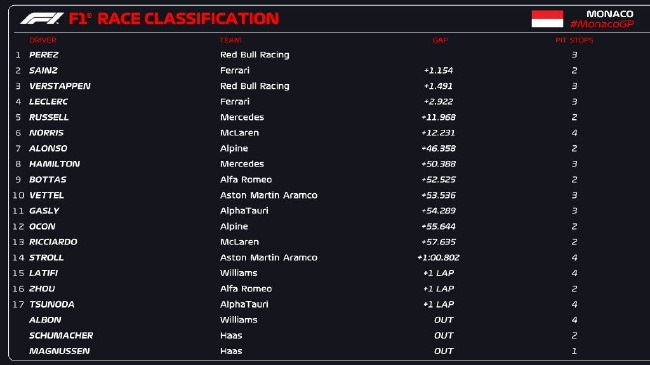Screen dimensions: 650x365
Task: Select the GAP column header
Action: coord(440,40)
